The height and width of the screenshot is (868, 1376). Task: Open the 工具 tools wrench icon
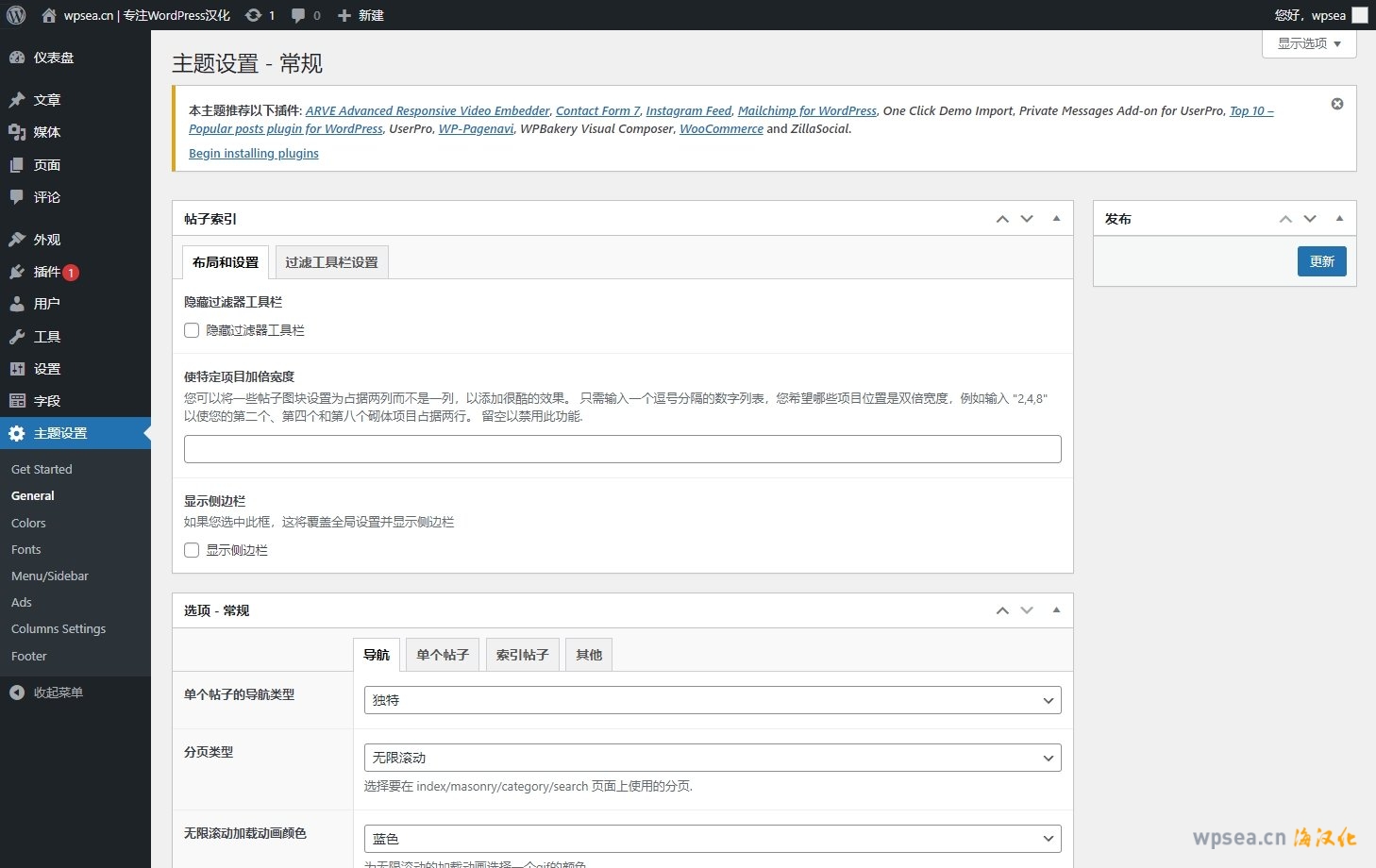(17, 337)
